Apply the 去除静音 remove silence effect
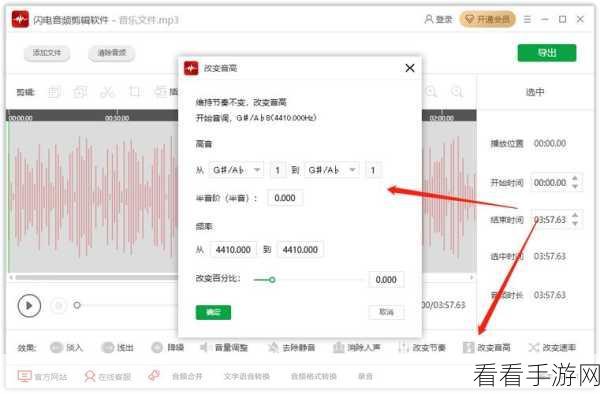600x394 pixels. (292, 348)
